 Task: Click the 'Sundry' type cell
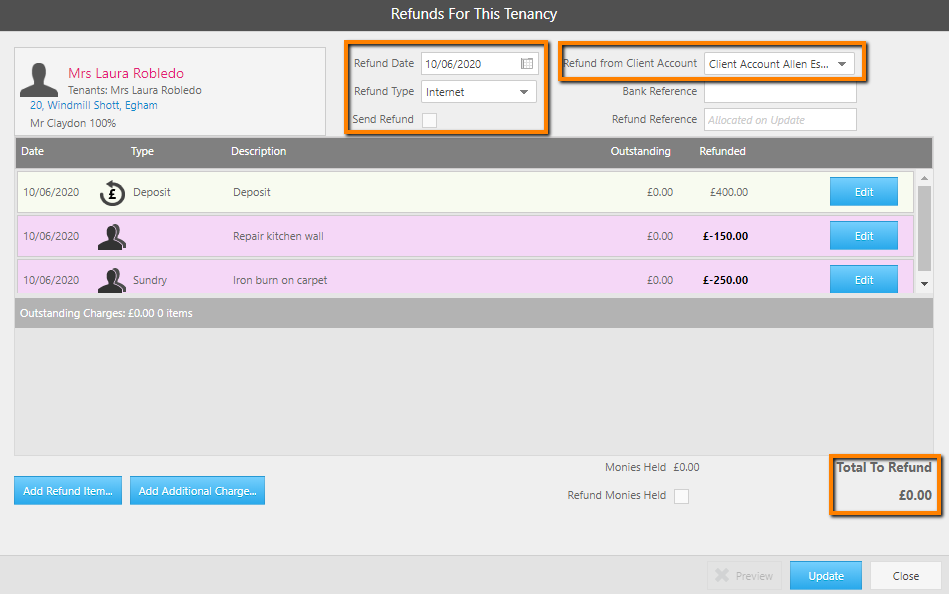click(x=150, y=280)
